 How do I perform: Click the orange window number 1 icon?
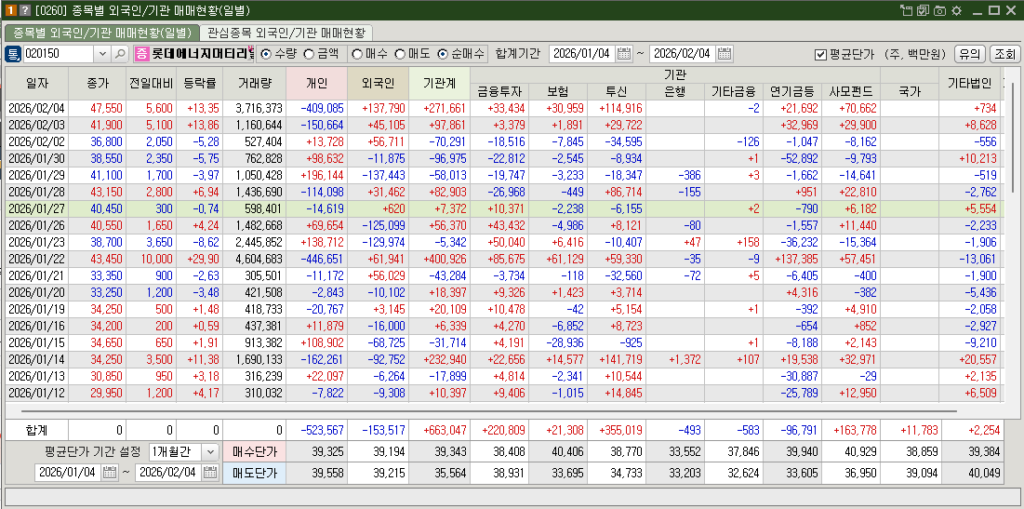point(10,10)
